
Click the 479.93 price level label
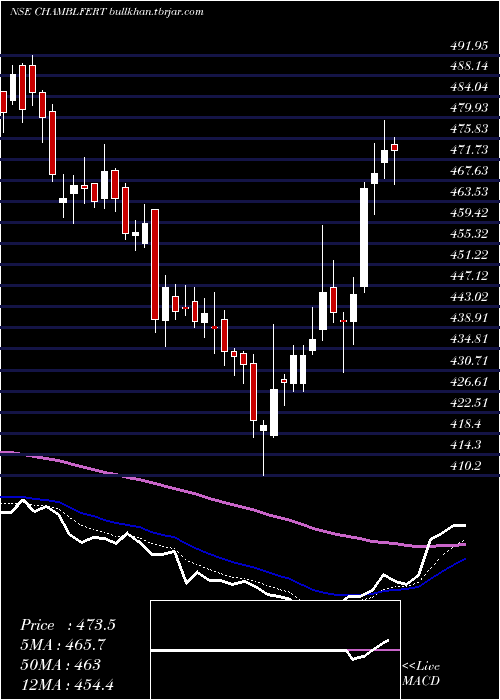tap(468, 108)
